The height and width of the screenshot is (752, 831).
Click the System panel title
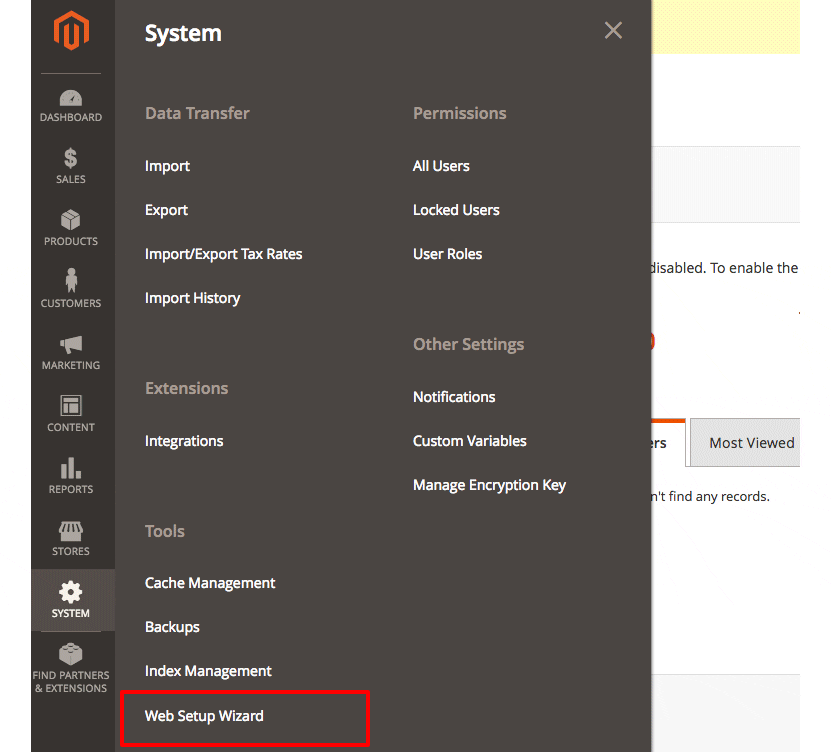pos(183,33)
